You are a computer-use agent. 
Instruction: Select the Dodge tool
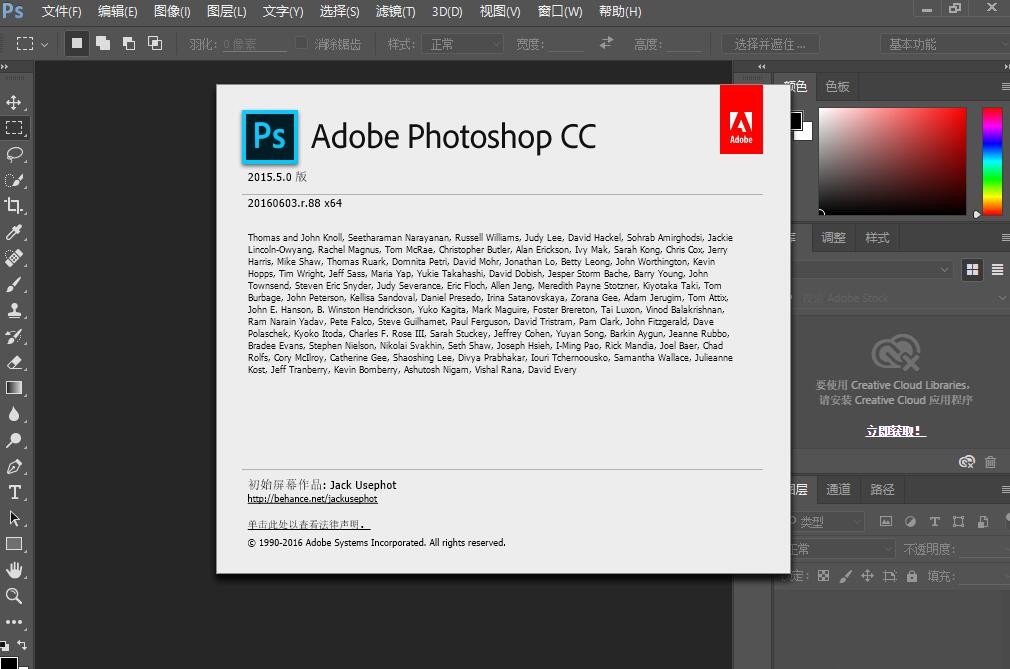[x=14, y=440]
